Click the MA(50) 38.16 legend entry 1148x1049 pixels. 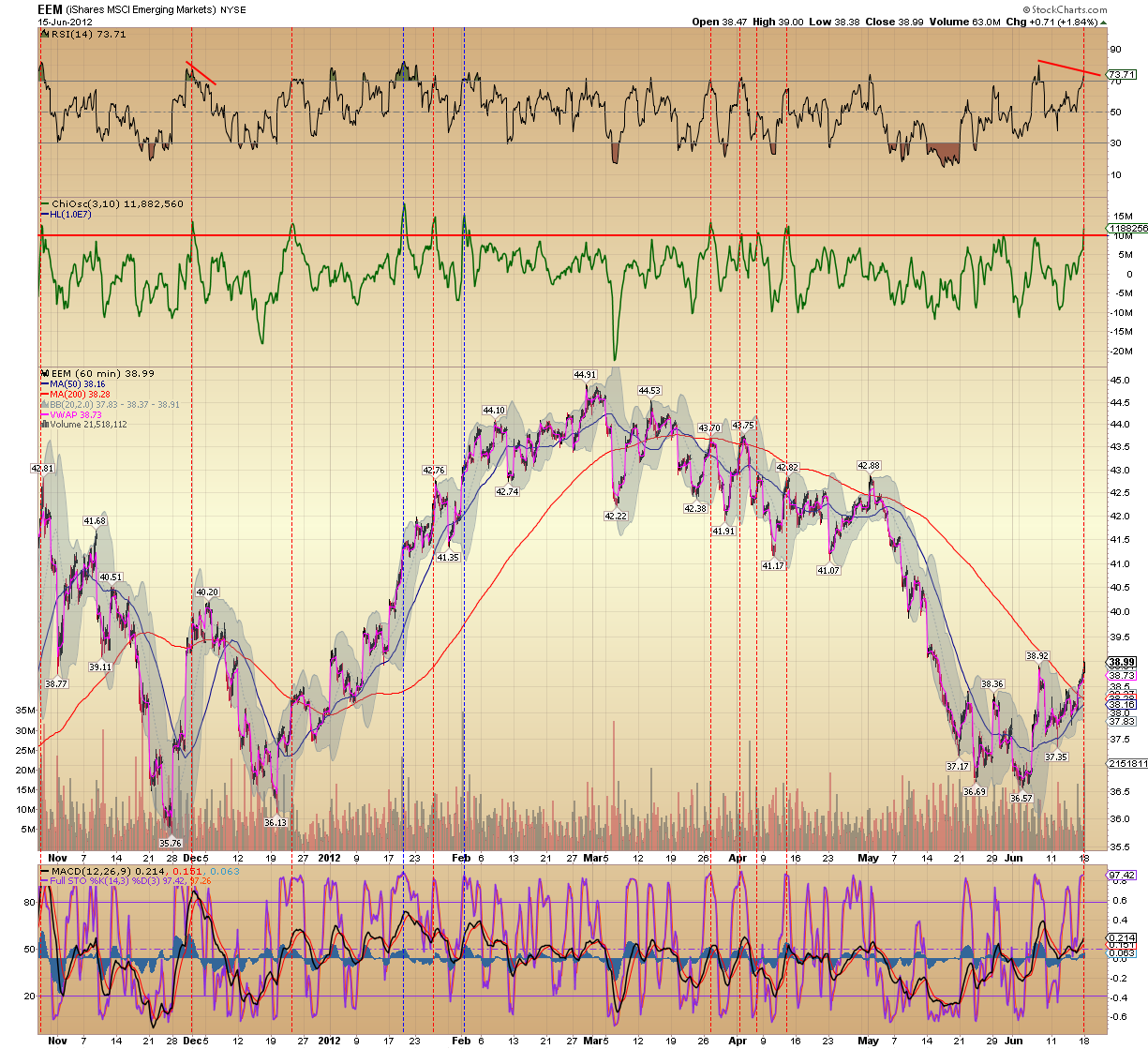point(73,384)
